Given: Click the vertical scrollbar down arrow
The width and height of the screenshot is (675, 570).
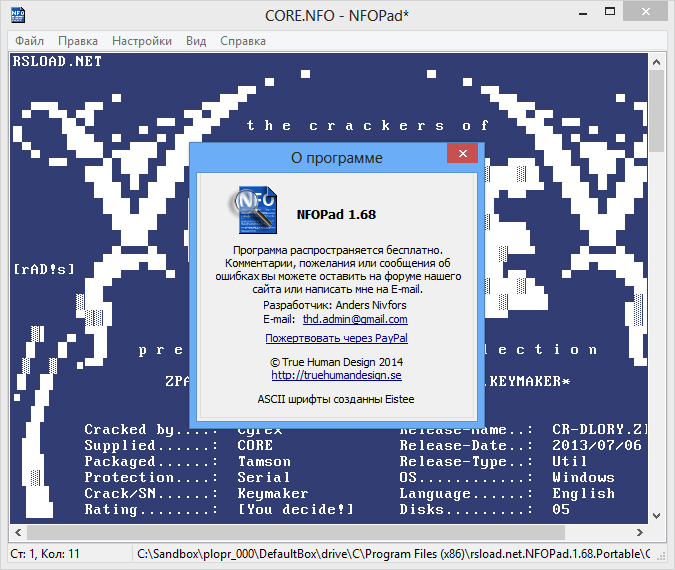Looking at the screenshot, I should [656, 515].
